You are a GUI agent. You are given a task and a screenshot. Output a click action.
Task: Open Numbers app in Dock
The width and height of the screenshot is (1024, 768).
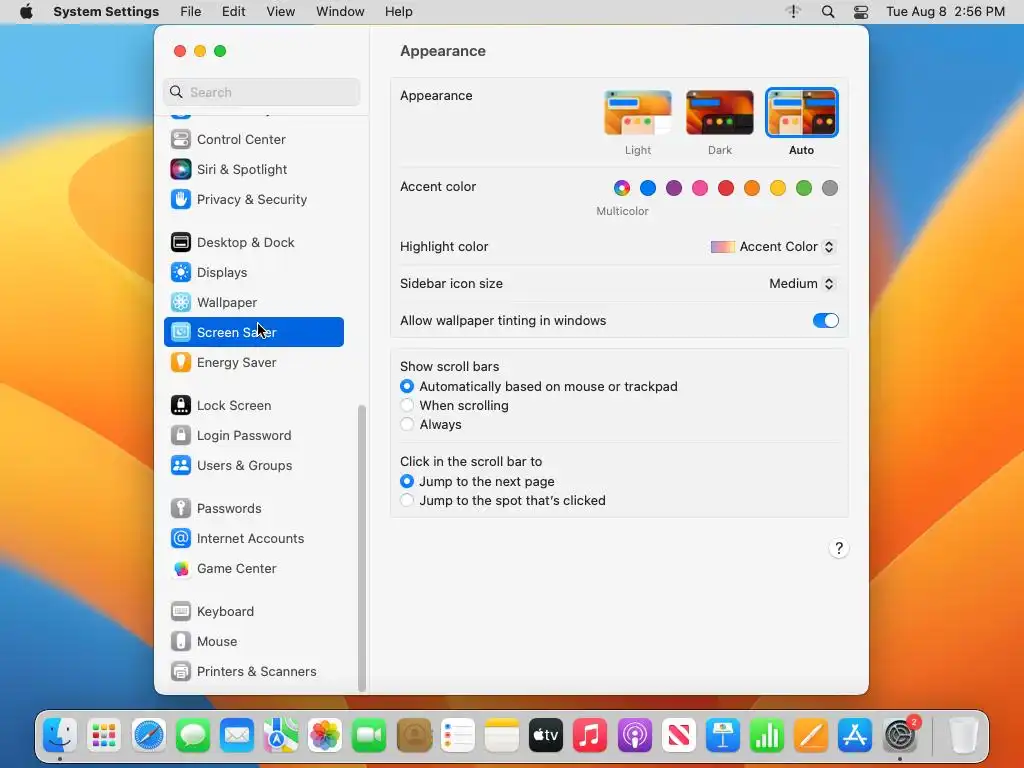[x=767, y=735]
